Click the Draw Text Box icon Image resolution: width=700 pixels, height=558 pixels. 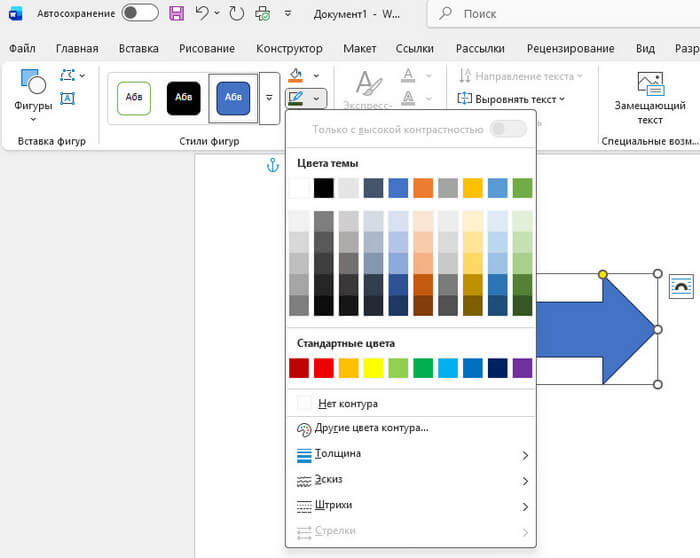68,98
